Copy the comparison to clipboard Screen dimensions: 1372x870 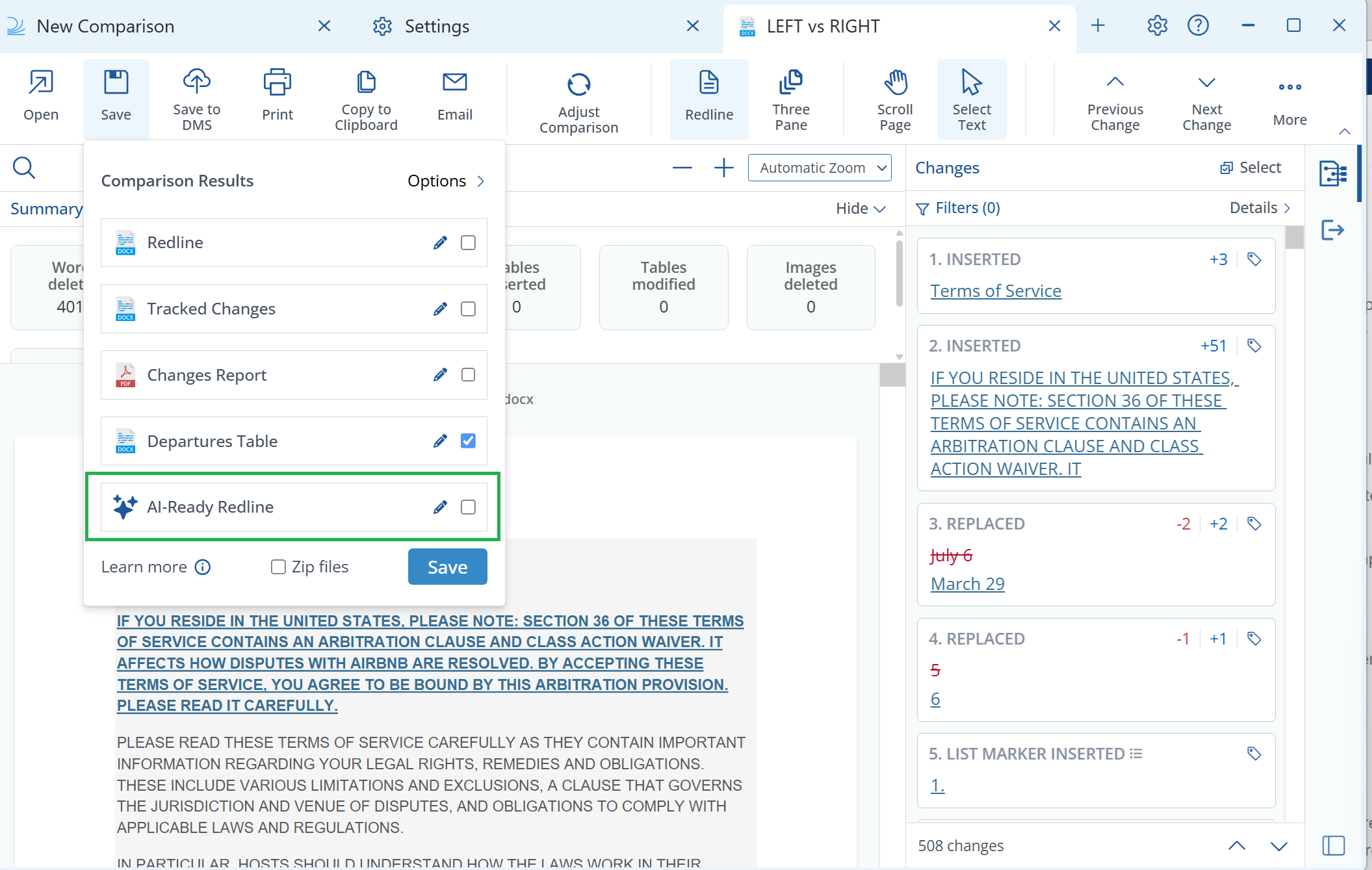(366, 97)
